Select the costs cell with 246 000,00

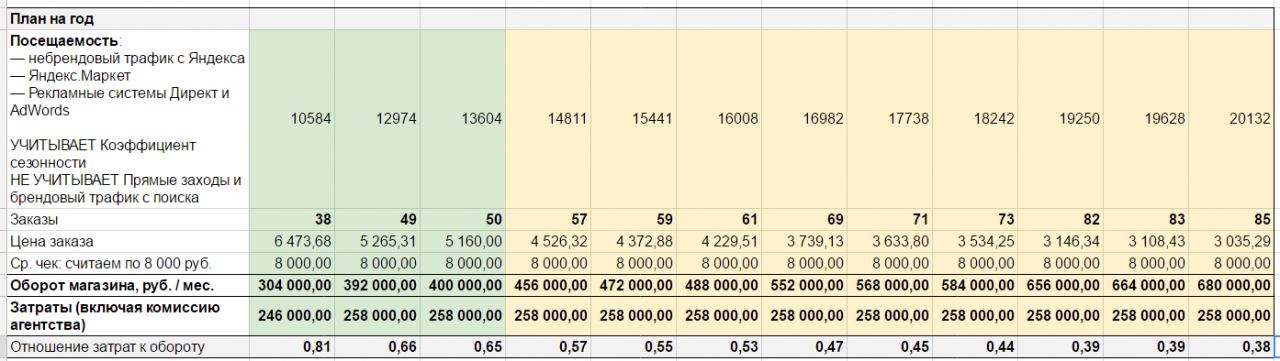click(292, 316)
